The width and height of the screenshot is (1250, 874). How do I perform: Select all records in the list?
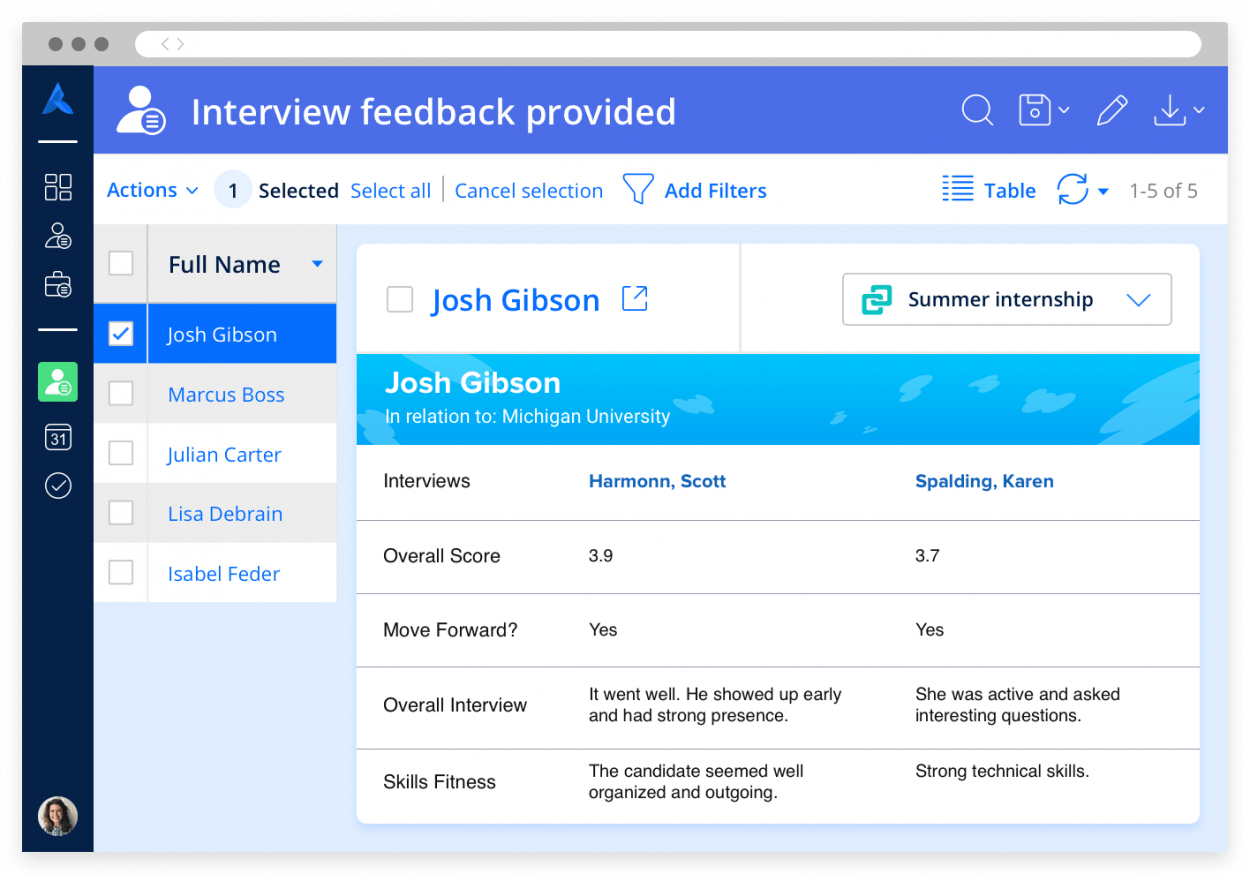(x=390, y=190)
